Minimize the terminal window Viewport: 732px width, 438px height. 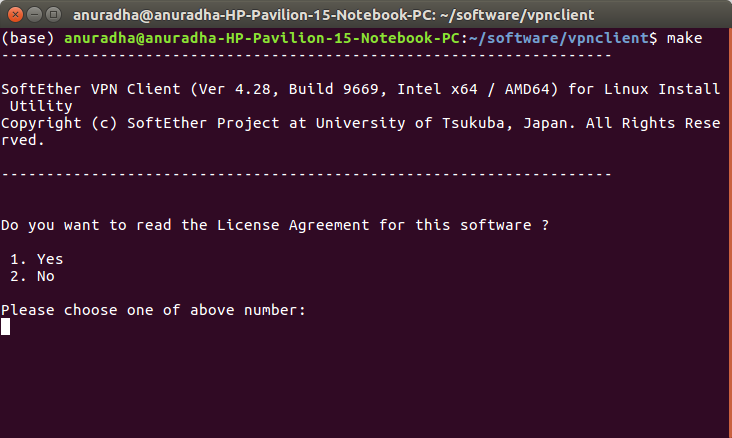pyautogui.click(x=35, y=14)
